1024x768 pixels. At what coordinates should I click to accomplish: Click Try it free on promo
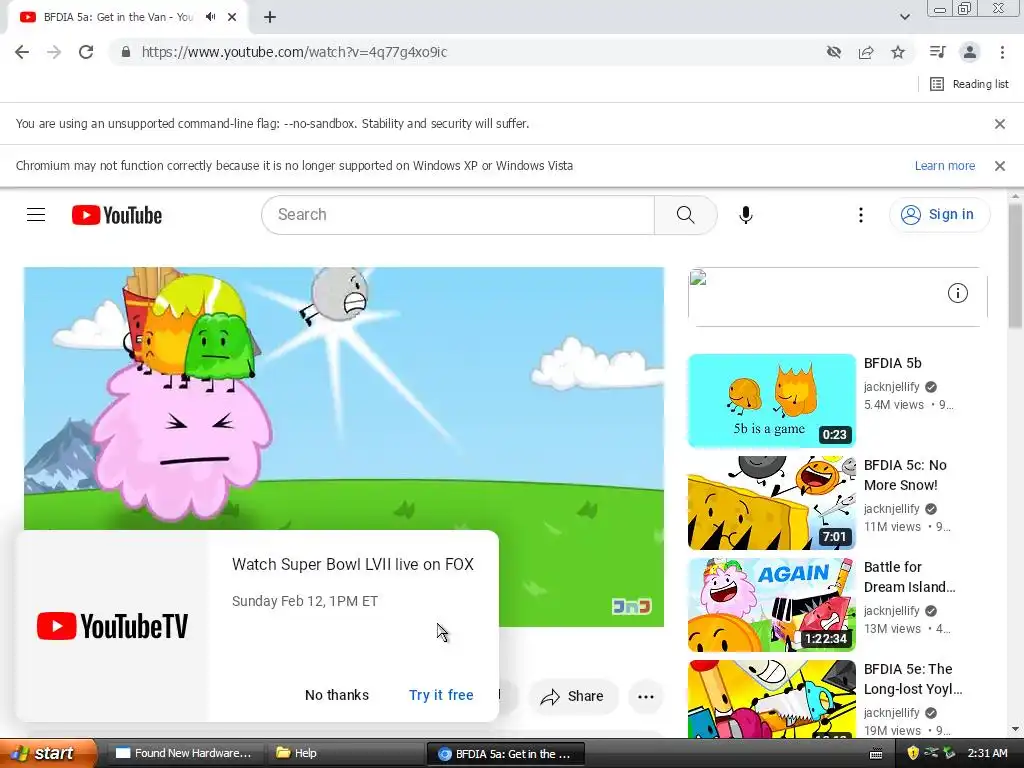[441, 695]
